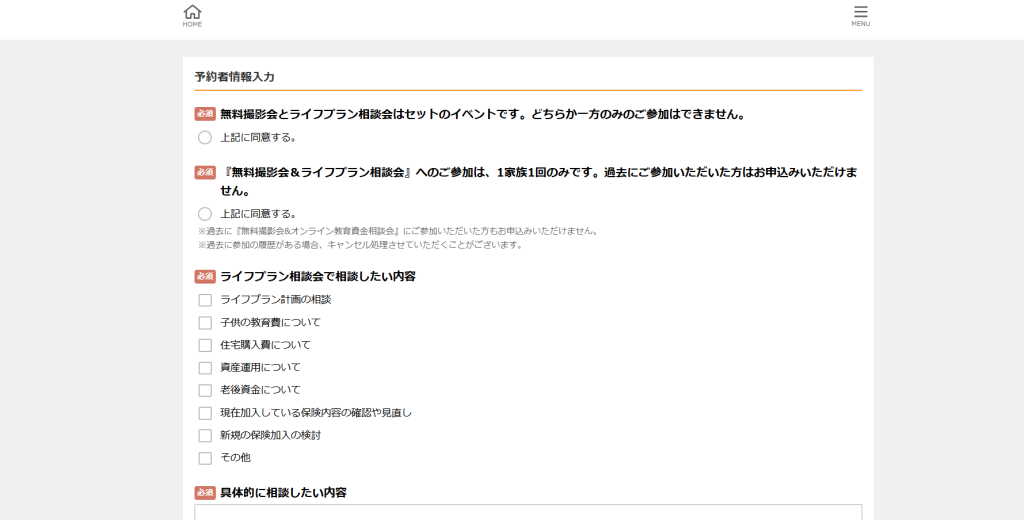This screenshot has height=520, width=1024.
Task: Click the HOME house icon
Action: [192, 13]
